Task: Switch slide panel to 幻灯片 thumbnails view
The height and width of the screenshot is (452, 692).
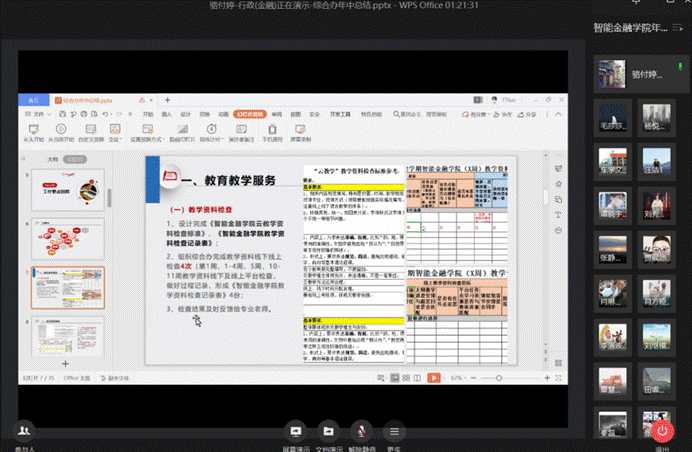Action: (75, 159)
